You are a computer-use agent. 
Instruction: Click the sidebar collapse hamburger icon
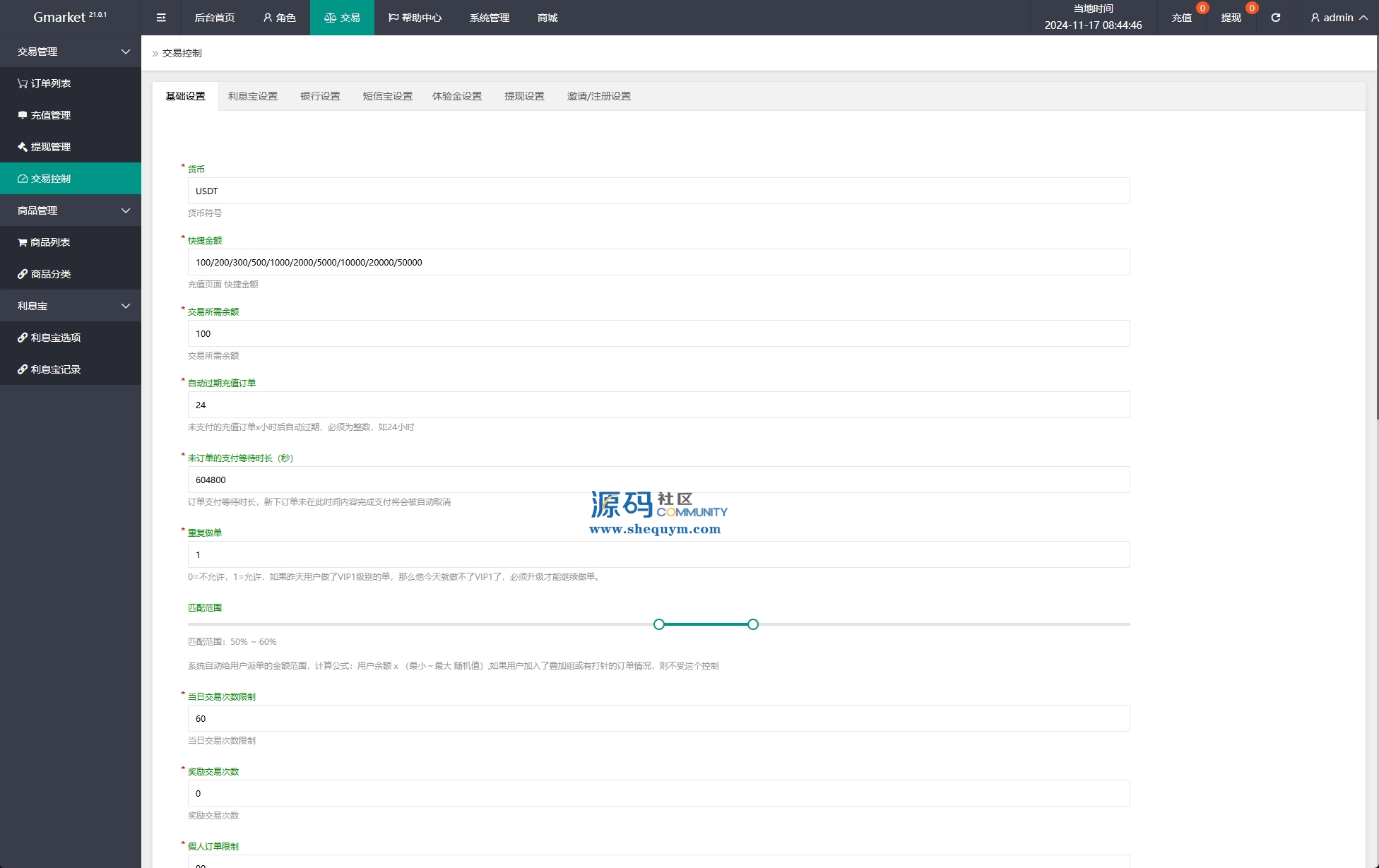tap(161, 18)
